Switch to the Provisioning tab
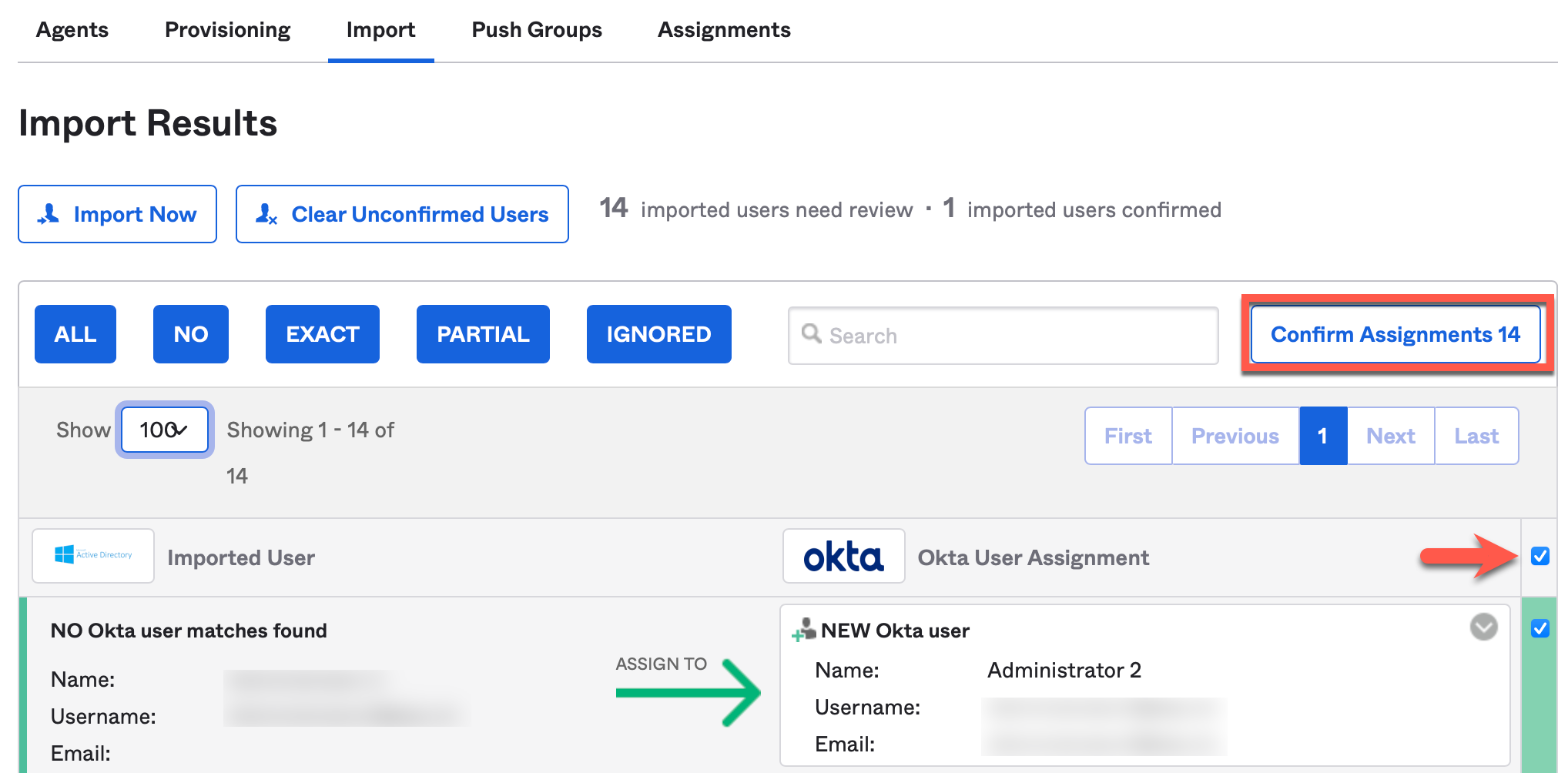Screen dimensions: 1568x773 click(x=227, y=30)
